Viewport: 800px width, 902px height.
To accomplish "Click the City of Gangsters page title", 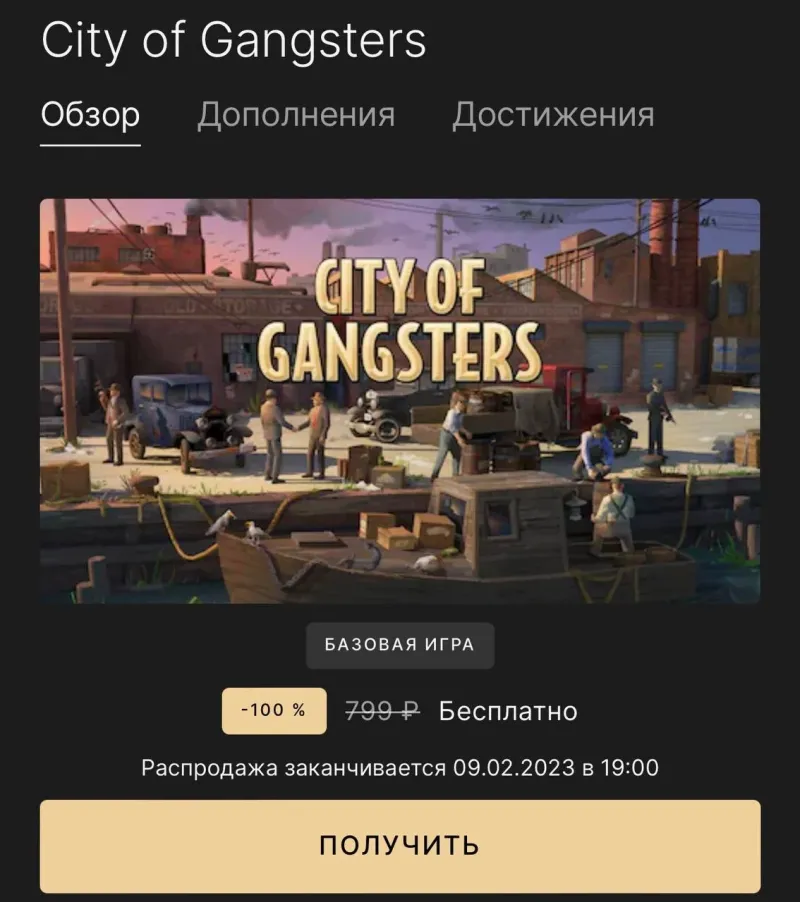I will tap(234, 40).
